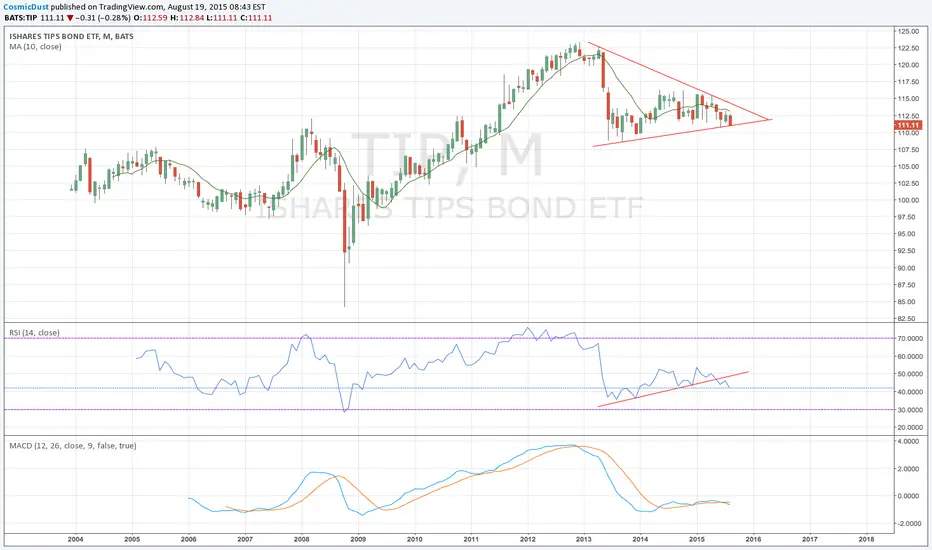Click the 2007 label on the time axis
Image resolution: width=932 pixels, height=550 pixels.
[x=245, y=539]
